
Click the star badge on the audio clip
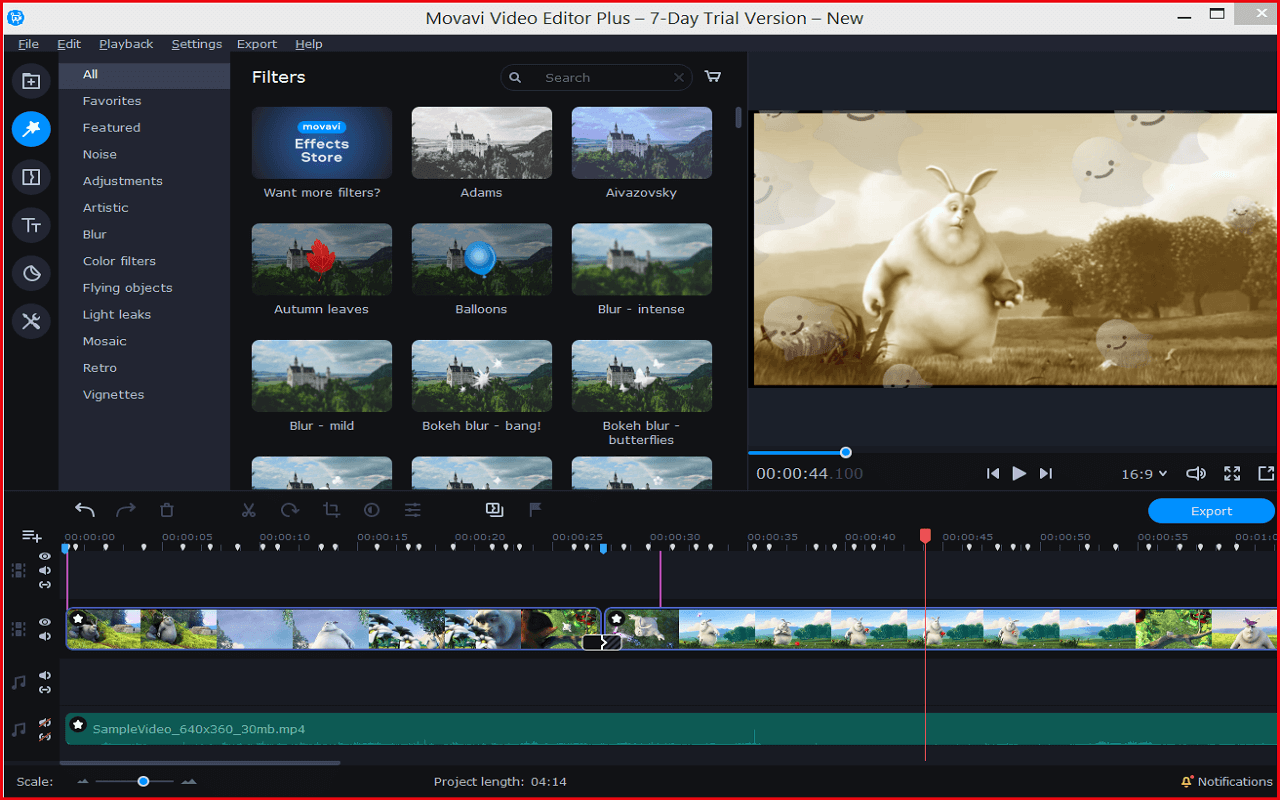[78, 725]
